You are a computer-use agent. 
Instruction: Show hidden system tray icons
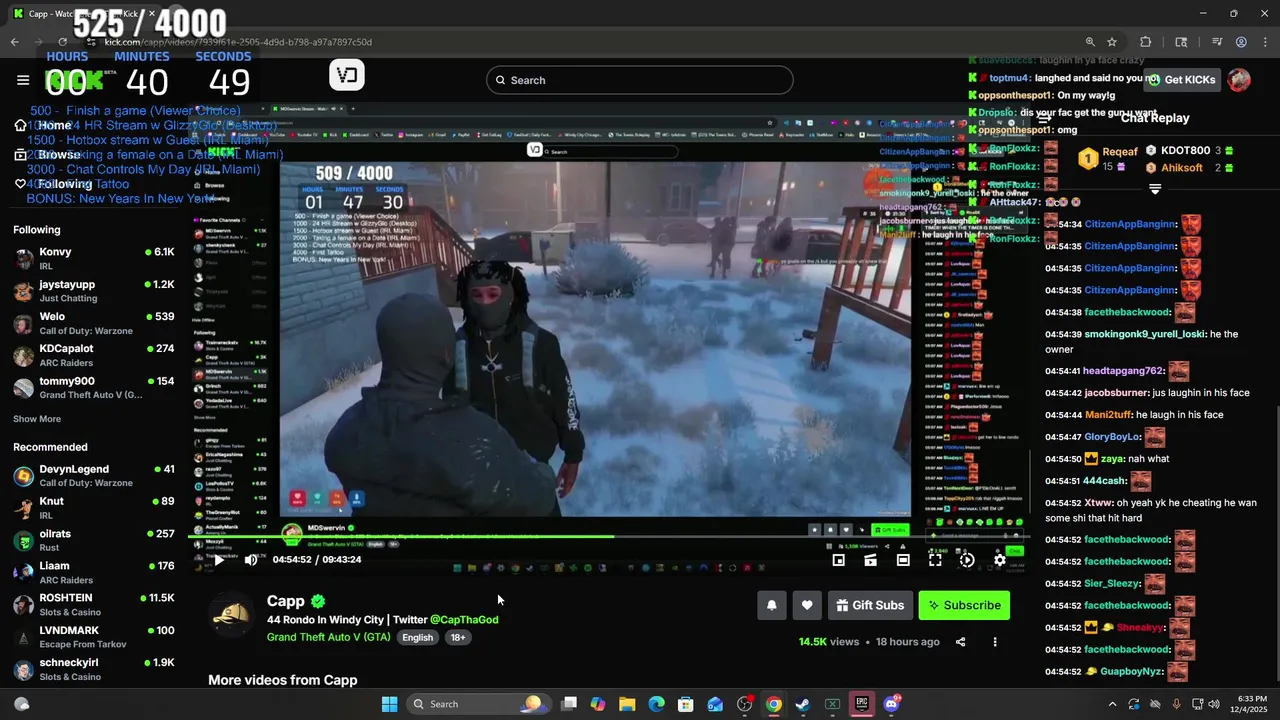click(1111, 704)
